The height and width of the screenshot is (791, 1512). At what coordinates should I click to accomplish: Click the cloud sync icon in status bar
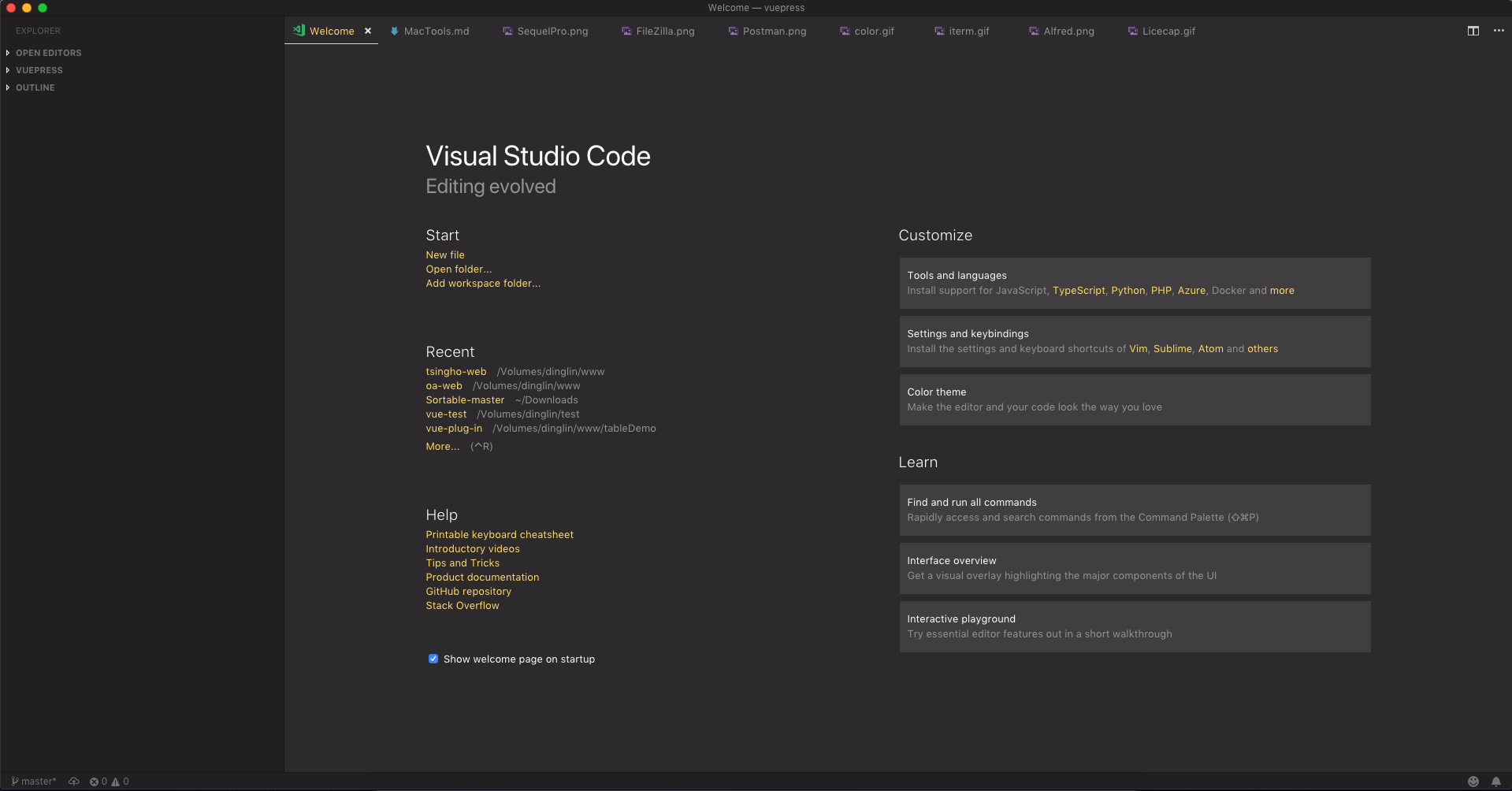[74, 781]
